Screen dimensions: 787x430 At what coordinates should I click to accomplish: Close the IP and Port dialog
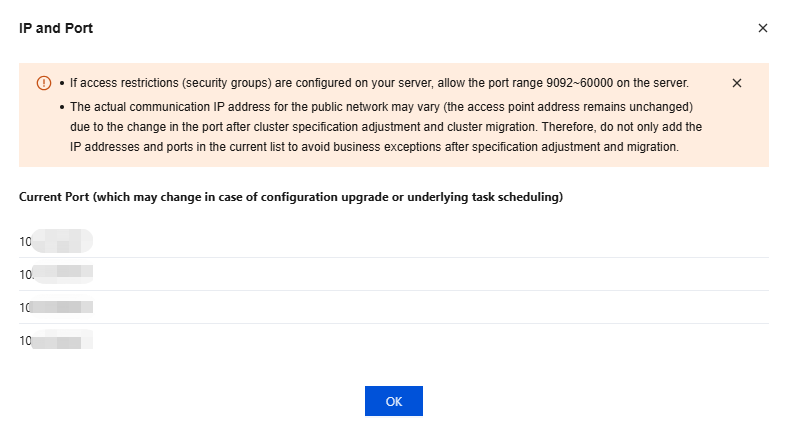tap(762, 28)
